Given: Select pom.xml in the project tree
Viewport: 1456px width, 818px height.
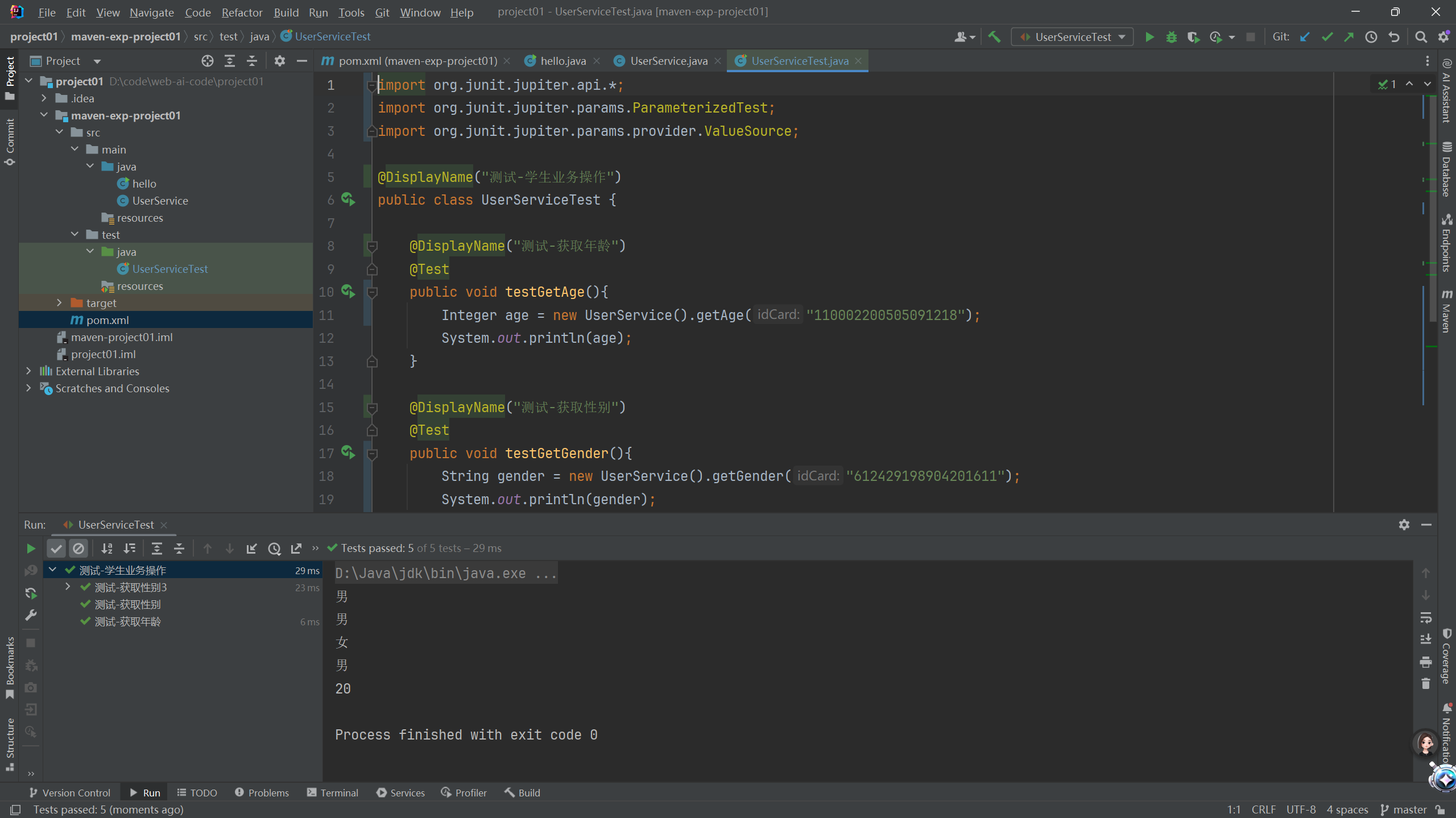Looking at the screenshot, I should [107, 320].
